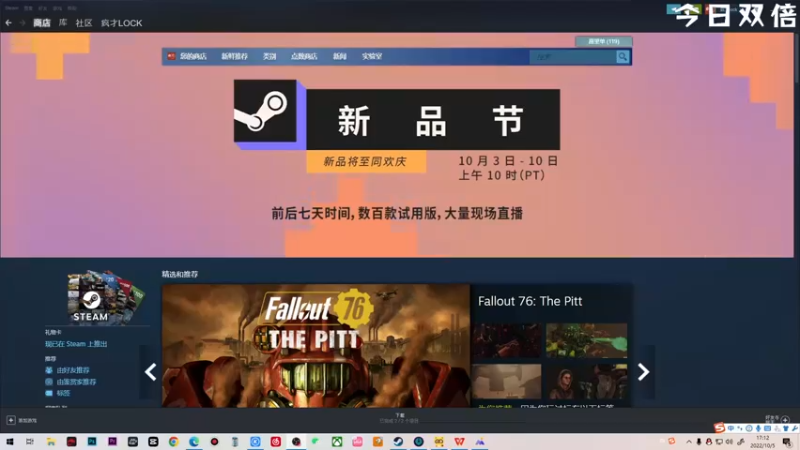Click the store search magnifier icon
This screenshot has height=450, width=800.
(x=622, y=57)
